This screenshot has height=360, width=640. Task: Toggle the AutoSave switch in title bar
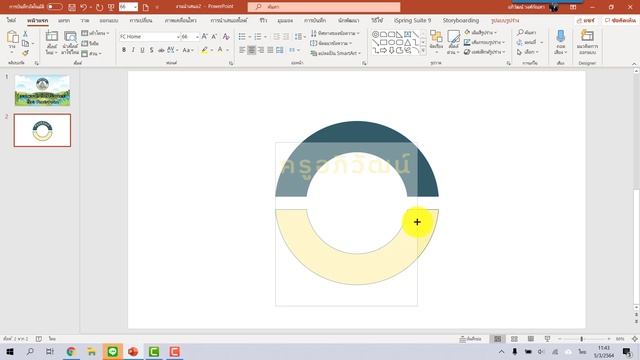55,7
